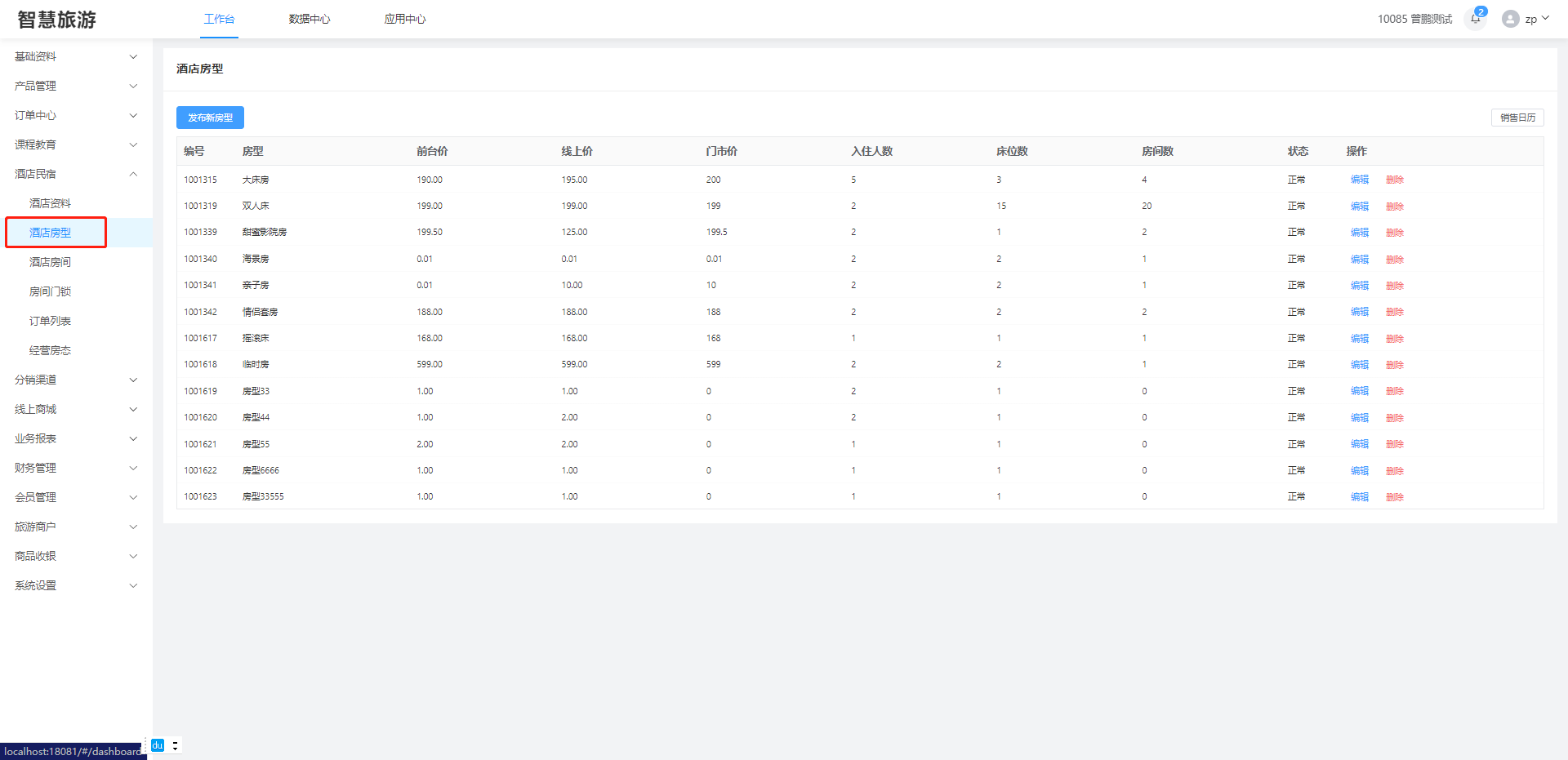Click the du widget at bottom left
The height and width of the screenshot is (760, 1568).
[158, 745]
